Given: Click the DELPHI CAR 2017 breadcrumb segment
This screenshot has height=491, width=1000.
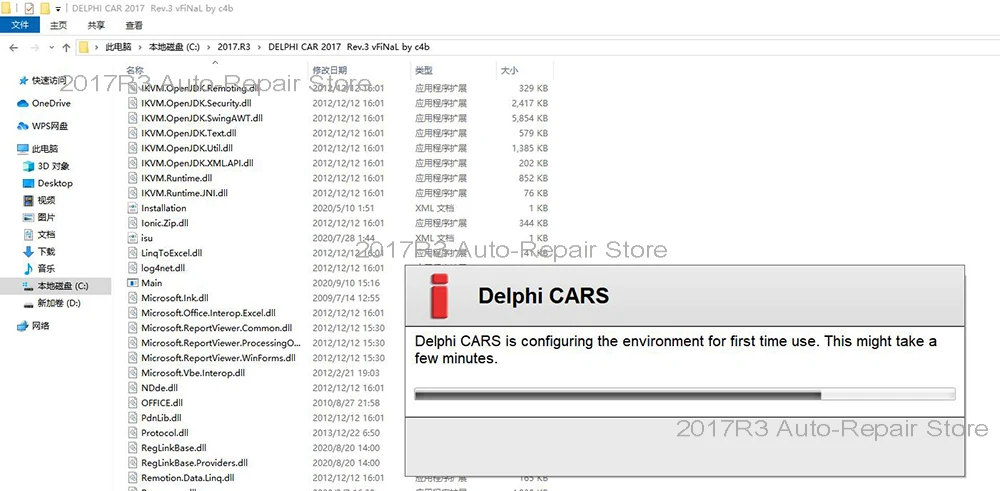Looking at the screenshot, I should (348, 47).
